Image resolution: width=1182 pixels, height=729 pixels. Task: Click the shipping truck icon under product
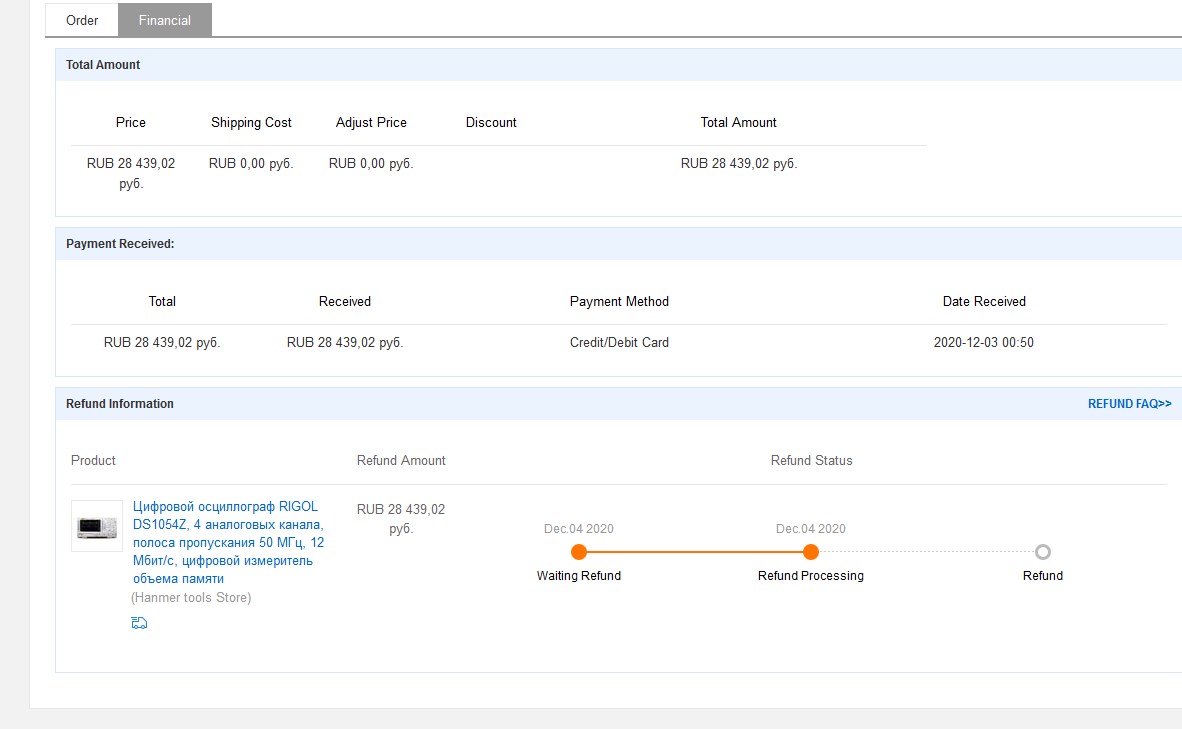pyautogui.click(x=139, y=623)
